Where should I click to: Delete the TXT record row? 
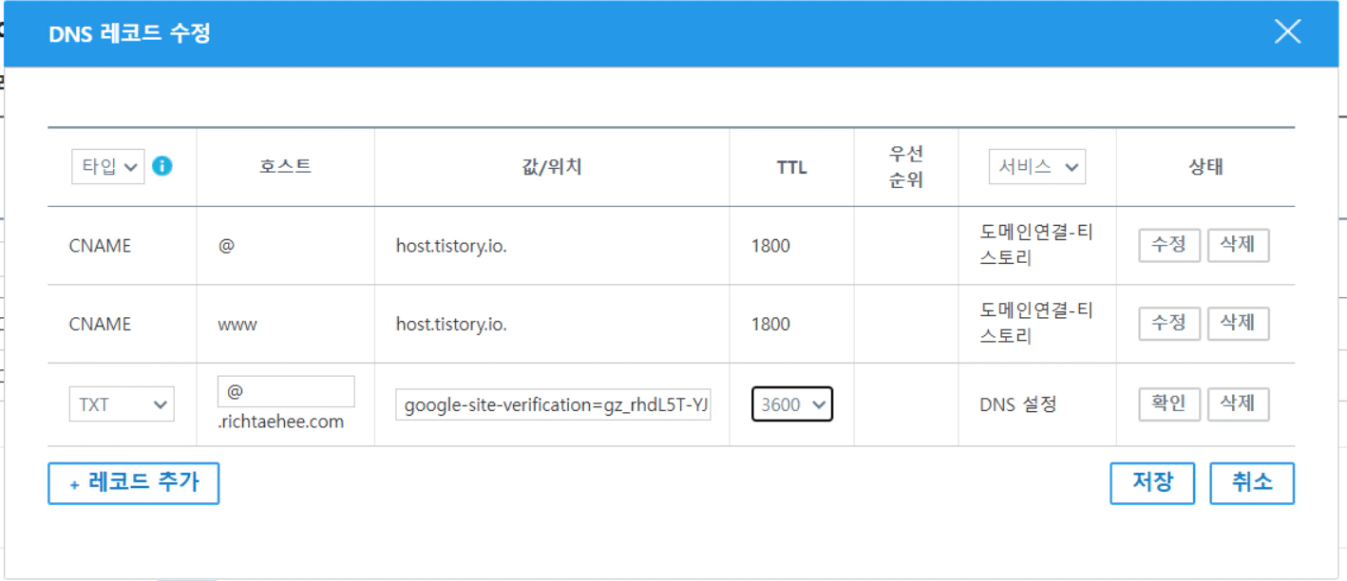1238,404
